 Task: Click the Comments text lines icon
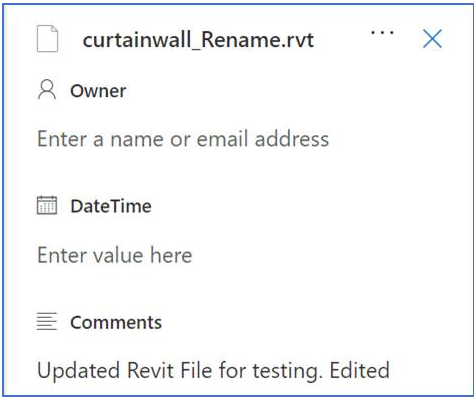[x=47, y=321]
